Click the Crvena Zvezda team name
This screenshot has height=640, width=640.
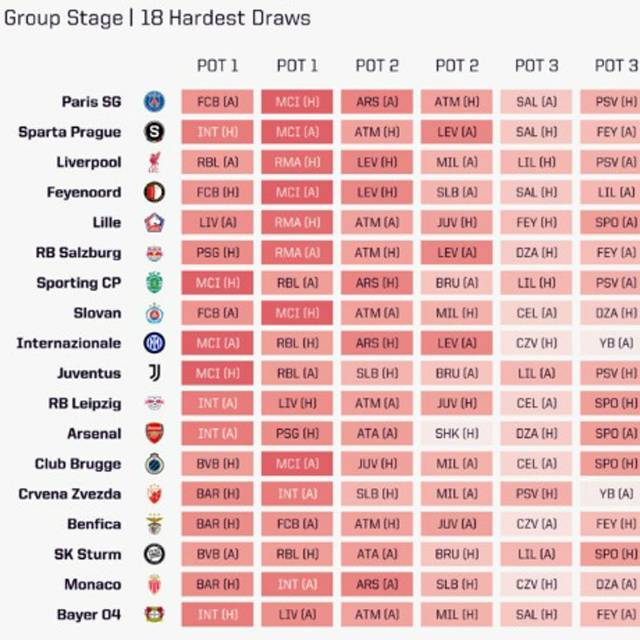pos(69,494)
